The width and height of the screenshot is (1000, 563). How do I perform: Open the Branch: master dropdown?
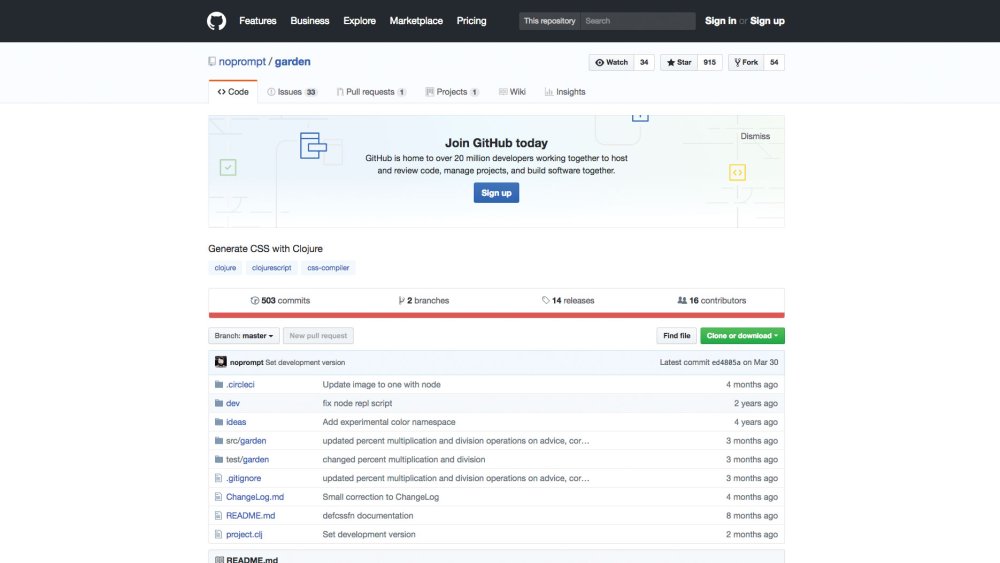[244, 335]
